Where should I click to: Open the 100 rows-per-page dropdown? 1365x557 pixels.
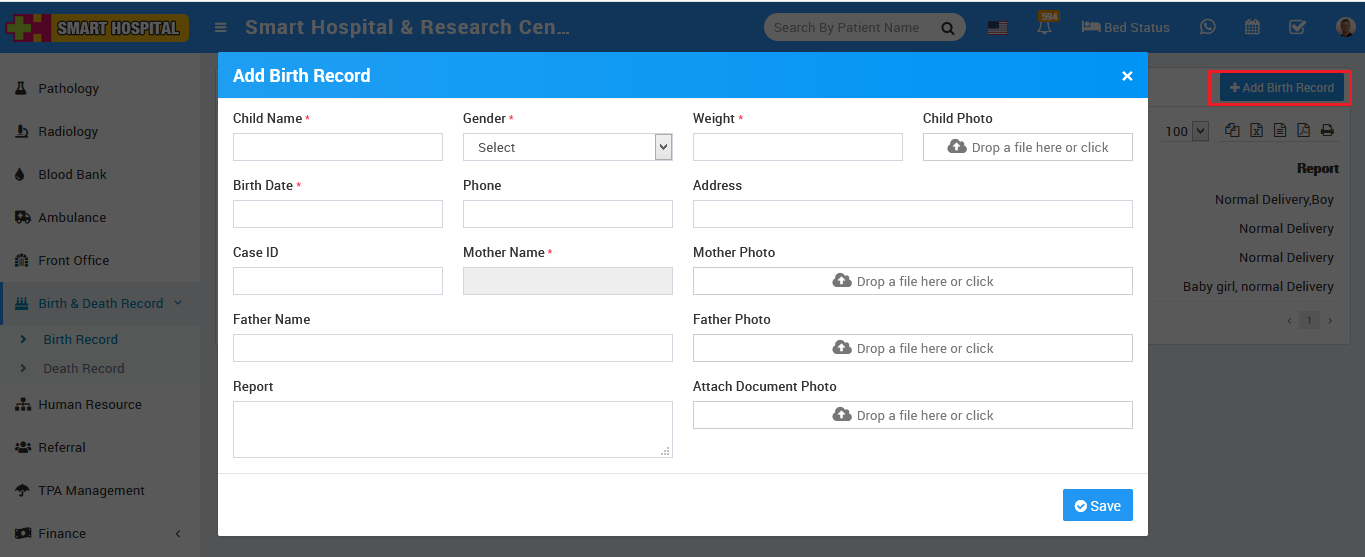click(1186, 131)
